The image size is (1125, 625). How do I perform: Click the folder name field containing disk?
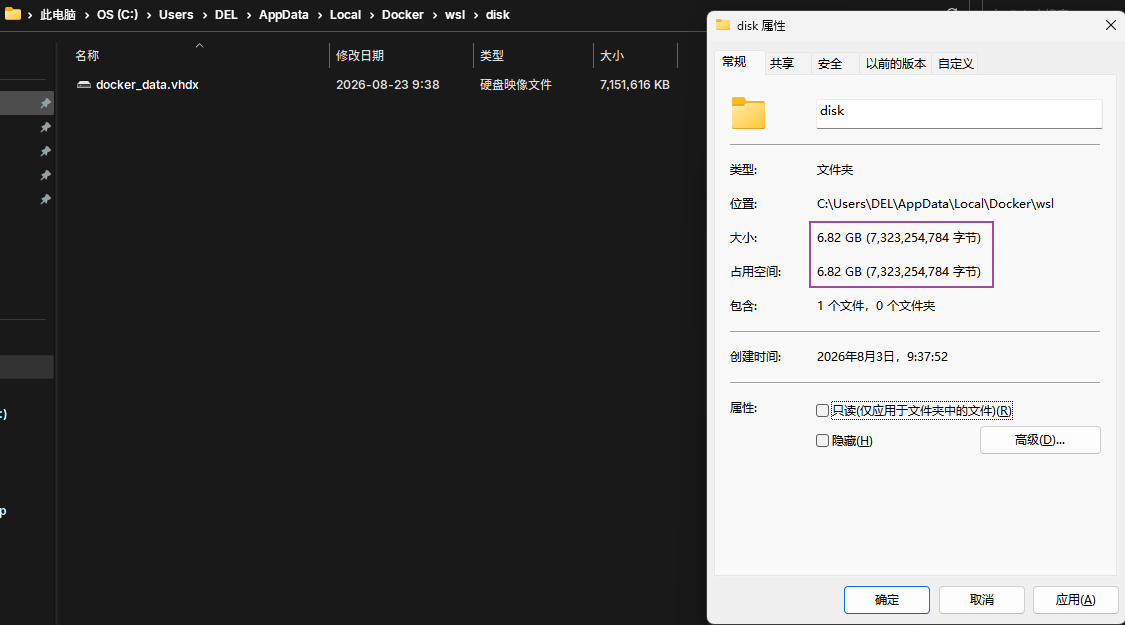959,113
